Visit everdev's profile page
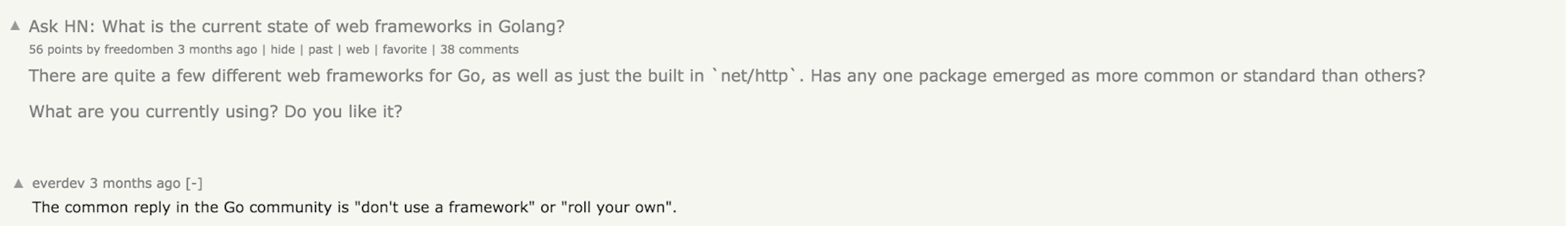The width and height of the screenshot is (1568, 226). tap(58, 183)
